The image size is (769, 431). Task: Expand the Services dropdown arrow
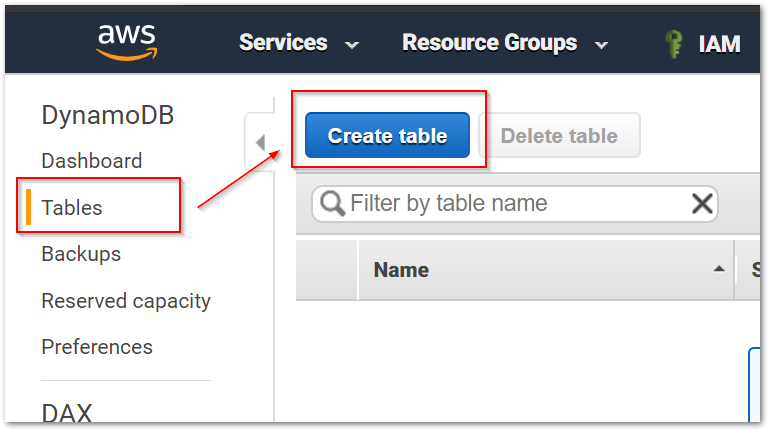[x=351, y=45]
